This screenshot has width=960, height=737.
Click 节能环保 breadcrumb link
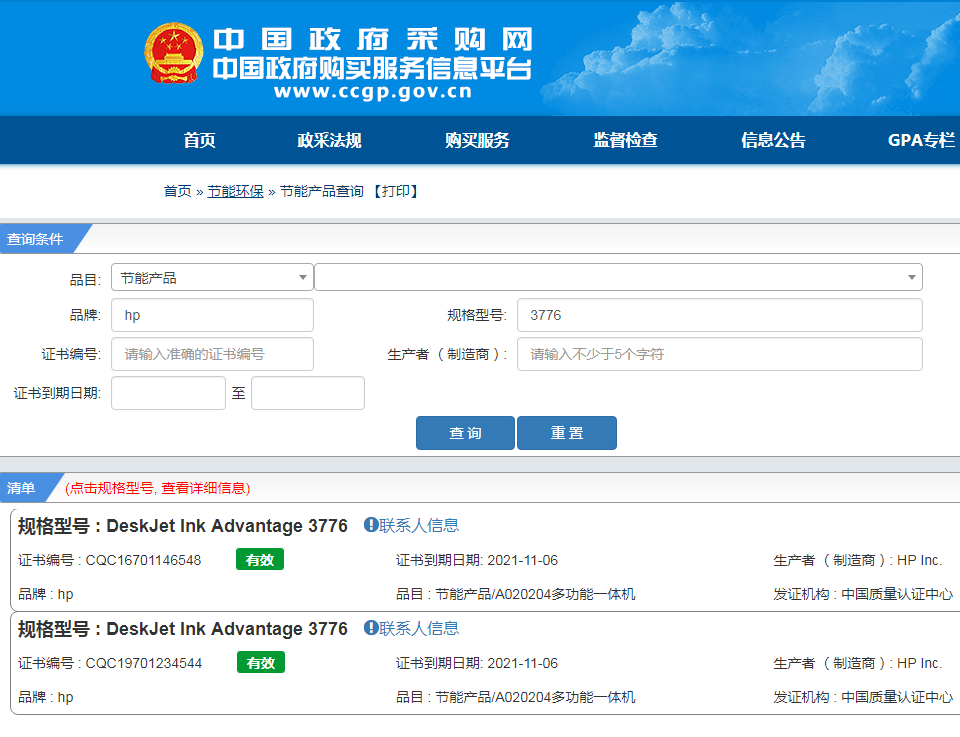[x=235, y=191]
